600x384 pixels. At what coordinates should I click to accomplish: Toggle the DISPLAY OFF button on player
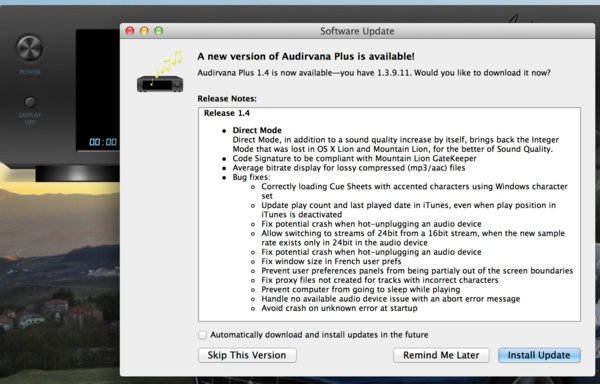coord(30,102)
